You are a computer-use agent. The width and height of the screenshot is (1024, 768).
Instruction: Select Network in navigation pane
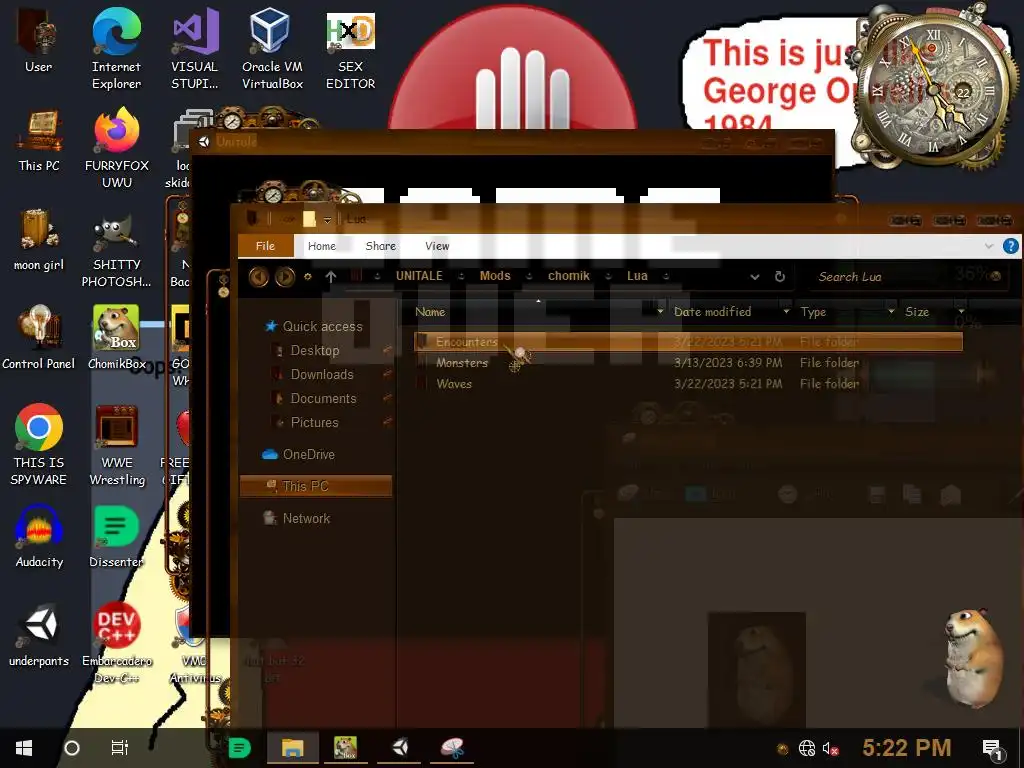(297, 519)
